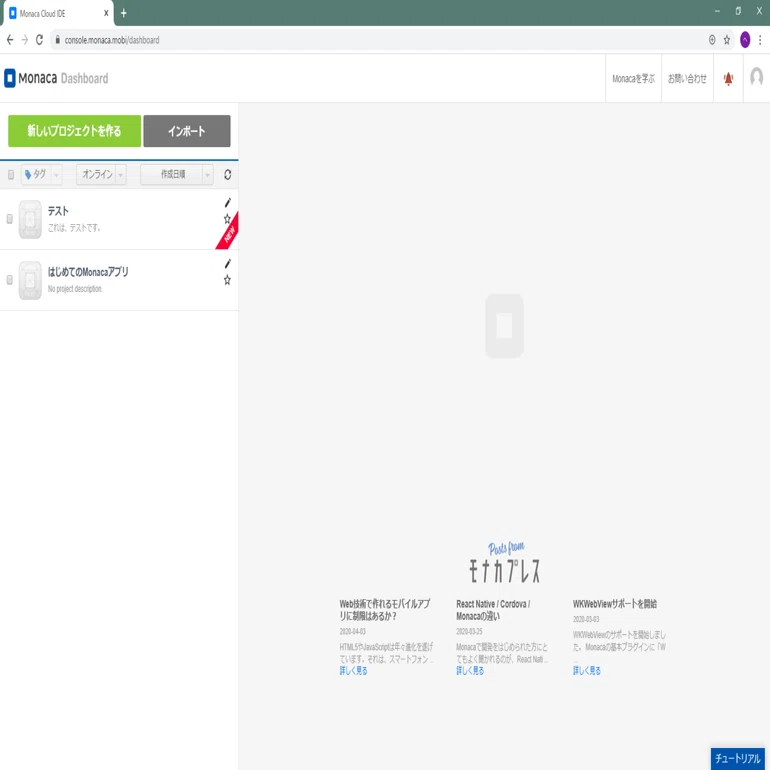Select the テスト project name
The image size is (770, 770).
58,211
